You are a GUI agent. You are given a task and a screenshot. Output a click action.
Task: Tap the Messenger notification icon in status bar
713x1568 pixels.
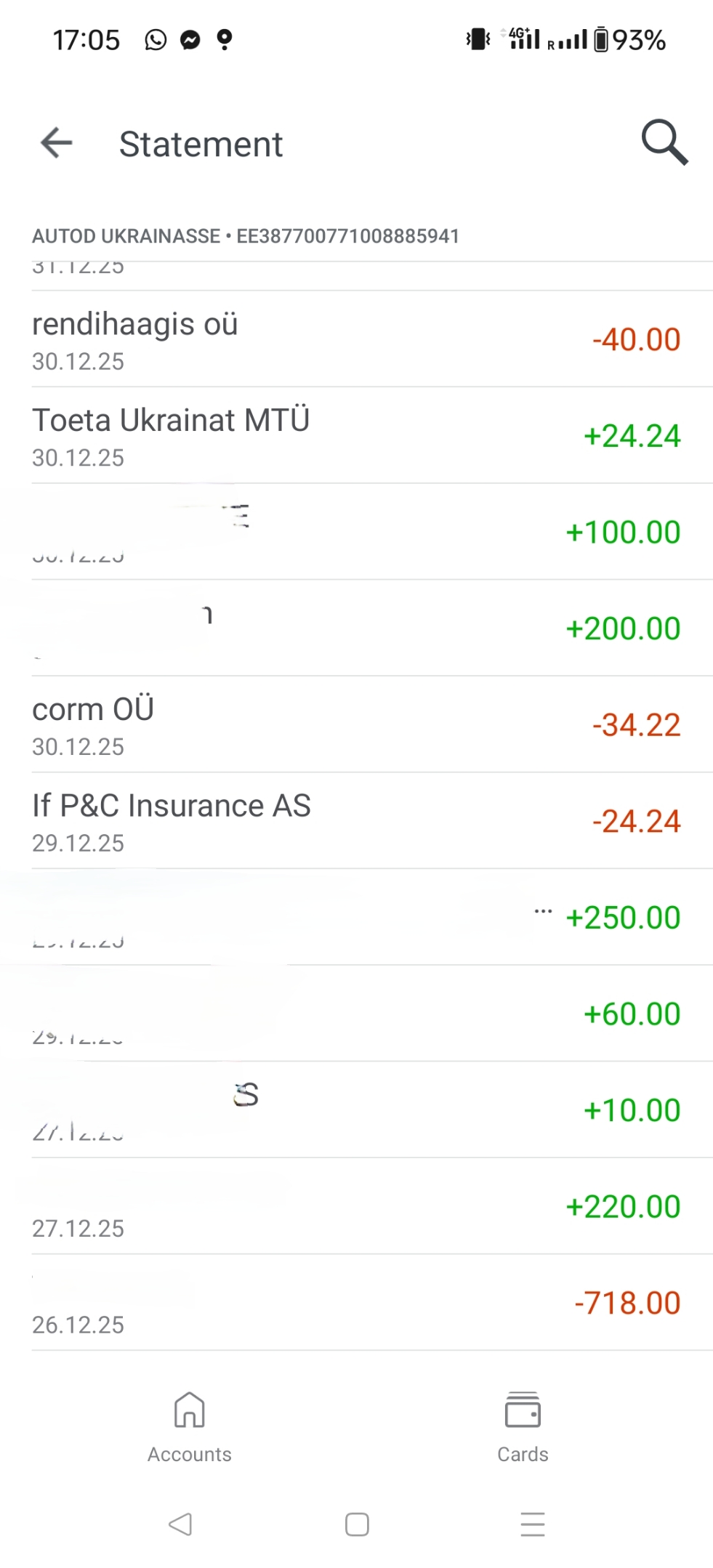[190, 39]
